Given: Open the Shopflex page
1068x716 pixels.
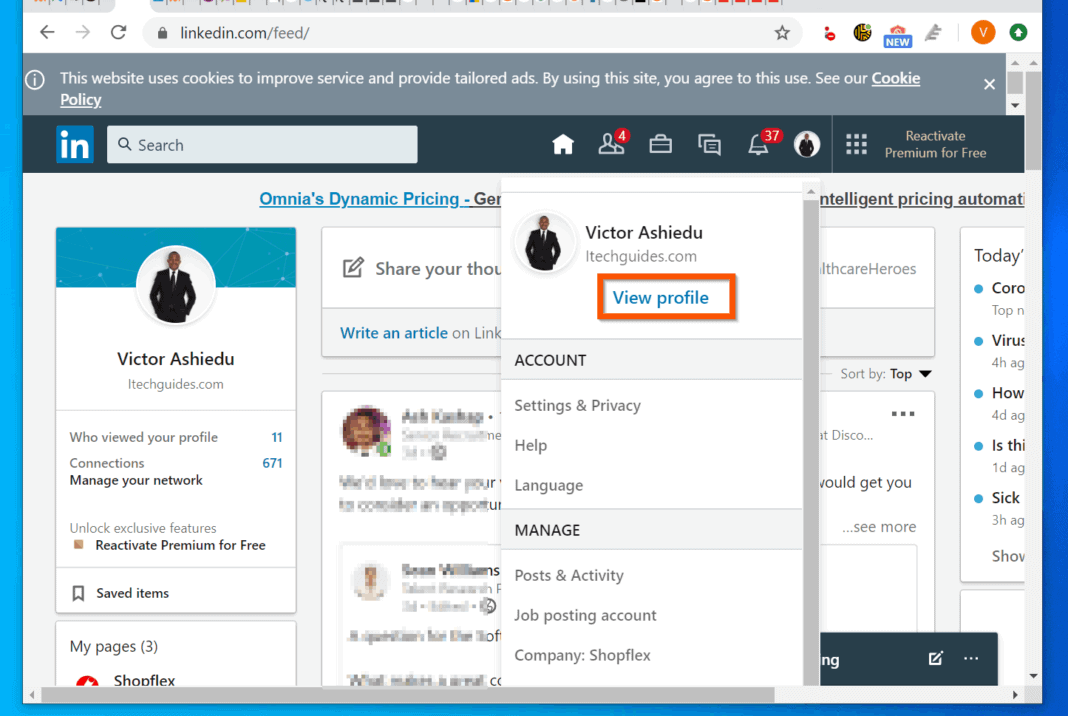Looking at the screenshot, I should pos(144,680).
